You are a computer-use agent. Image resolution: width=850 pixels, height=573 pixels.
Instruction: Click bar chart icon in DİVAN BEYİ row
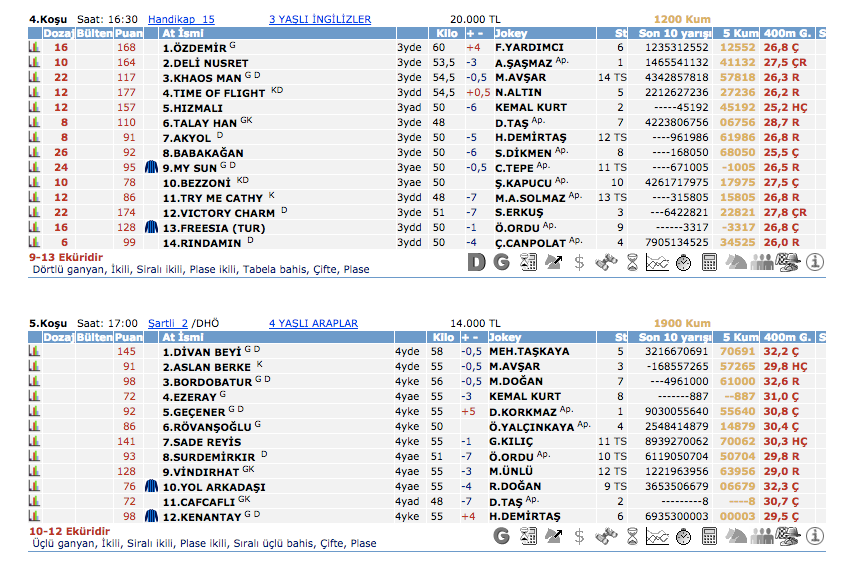[x=36, y=352]
